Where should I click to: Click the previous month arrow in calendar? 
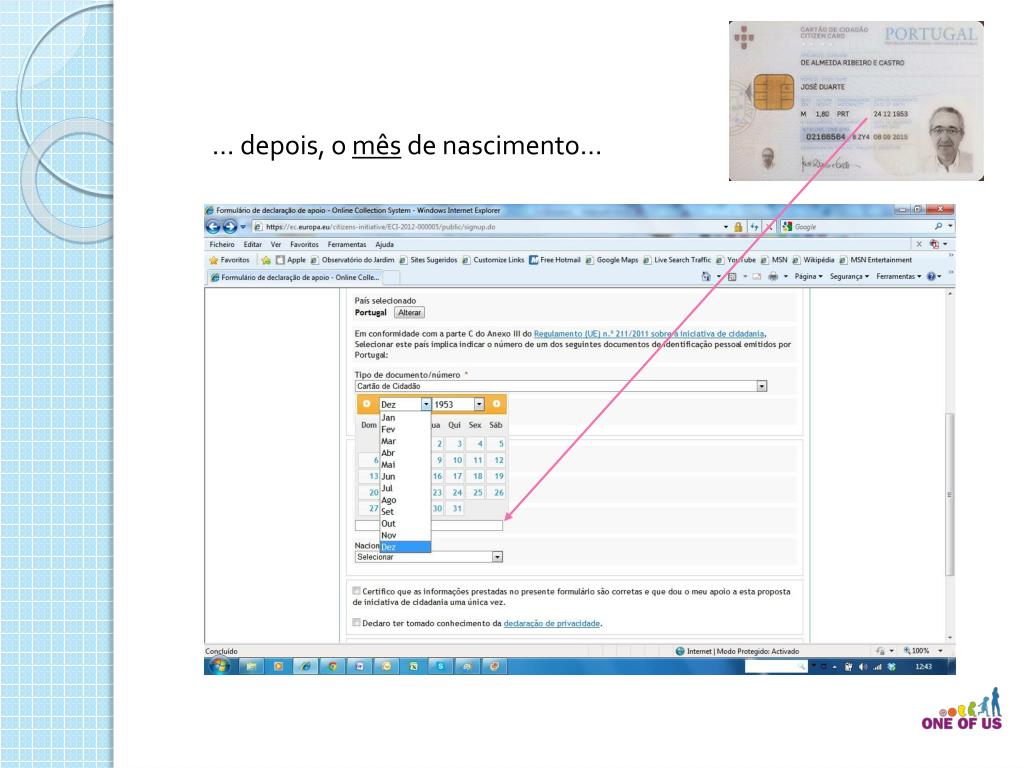click(366, 404)
